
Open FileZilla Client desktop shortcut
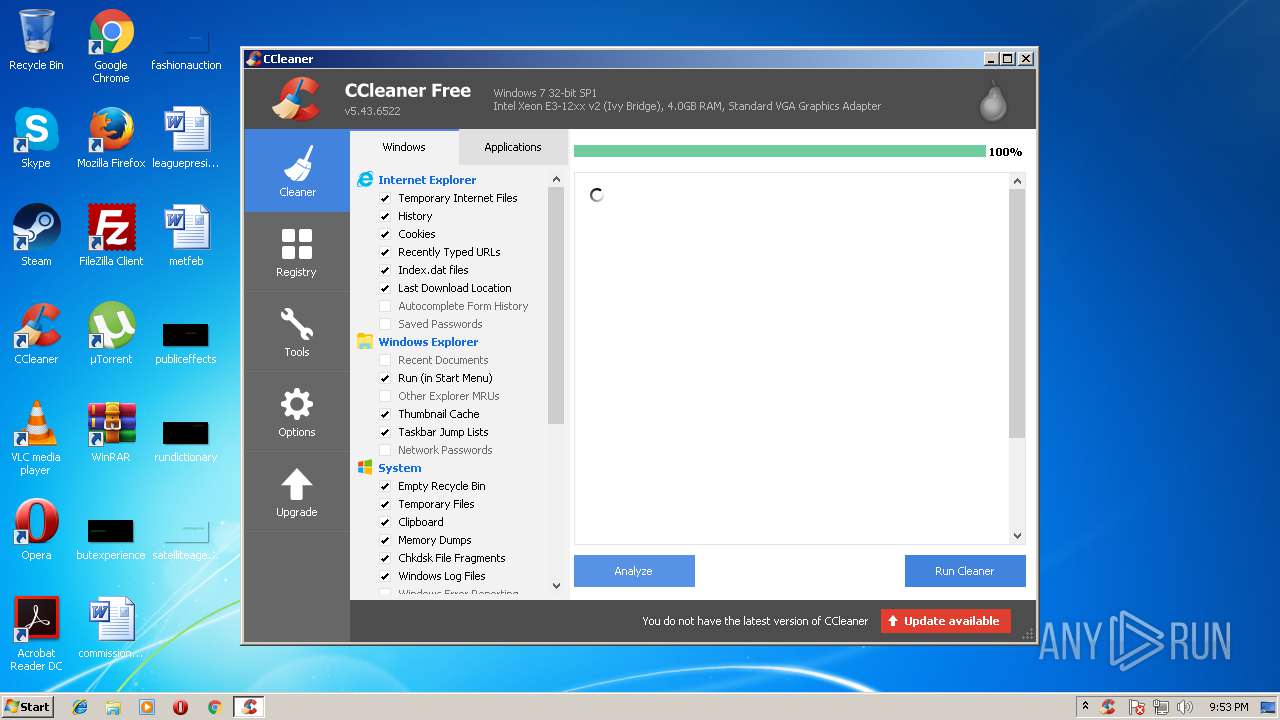[111, 236]
